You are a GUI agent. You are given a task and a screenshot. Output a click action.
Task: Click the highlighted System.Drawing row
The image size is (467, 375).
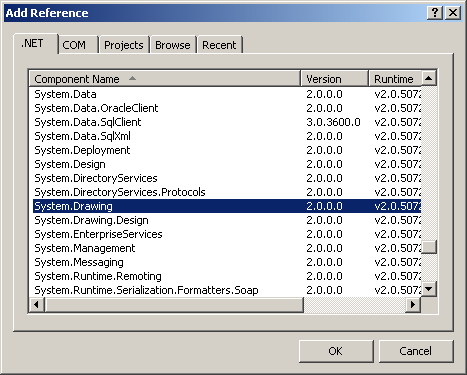click(227, 206)
